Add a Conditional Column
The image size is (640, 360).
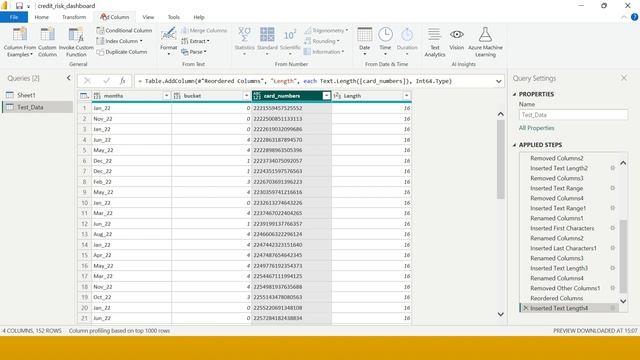click(124, 31)
